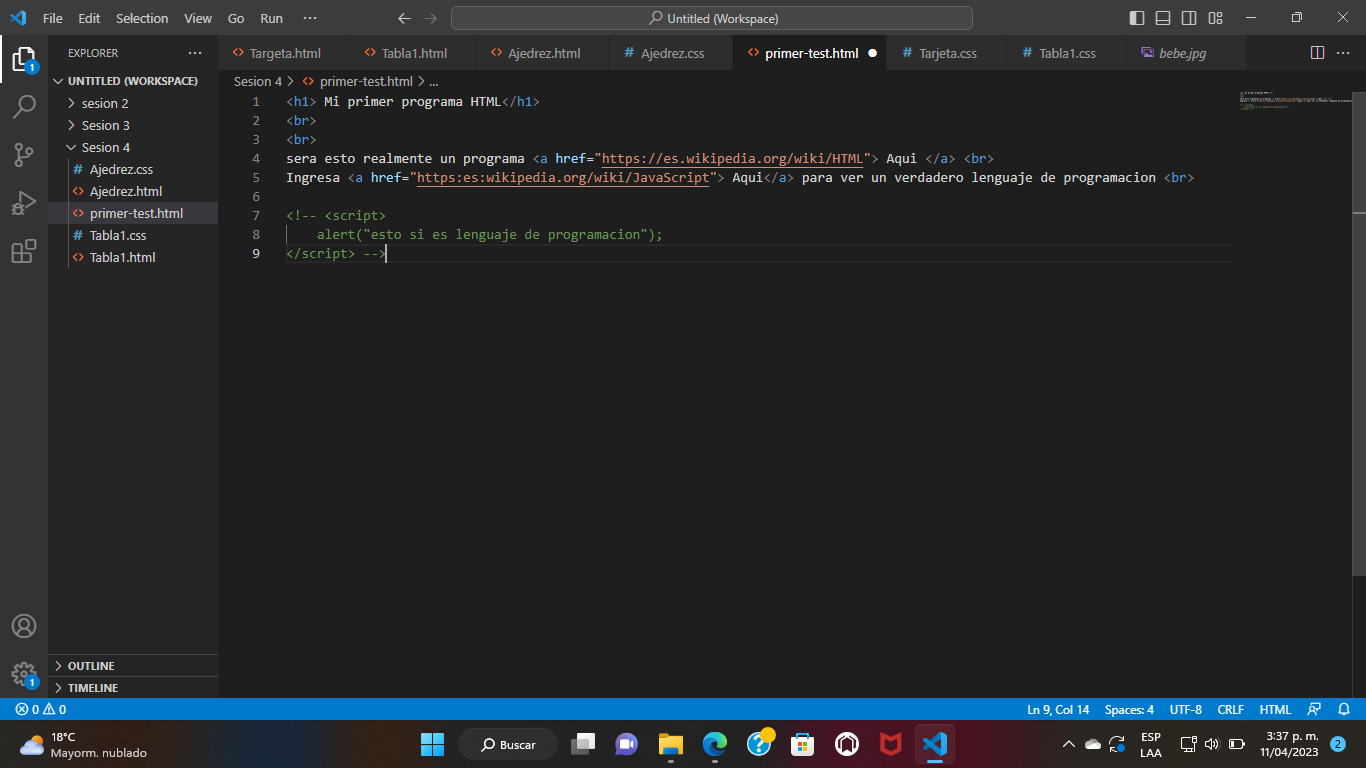The height and width of the screenshot is (768, 1366).
Task: Open Visual Studio Code in taskbar
Action: point(935,744)
